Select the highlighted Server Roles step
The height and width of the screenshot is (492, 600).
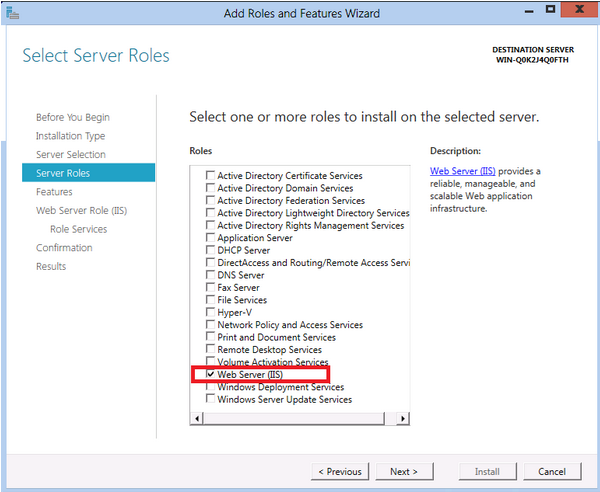pyautogui.click(x=88, y=173)
